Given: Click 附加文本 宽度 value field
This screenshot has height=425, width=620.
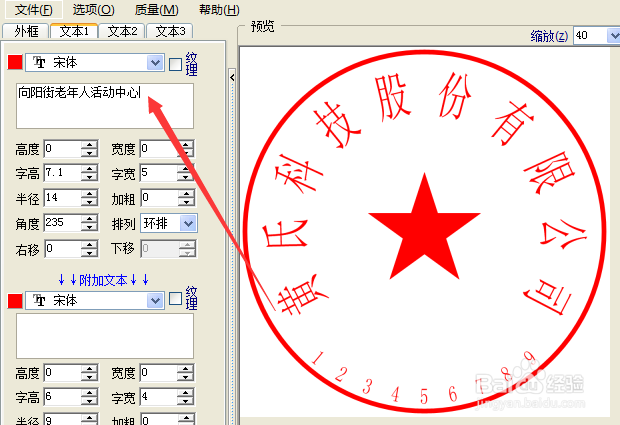Looking at the screenshot, I should click(x=159, y=372).
